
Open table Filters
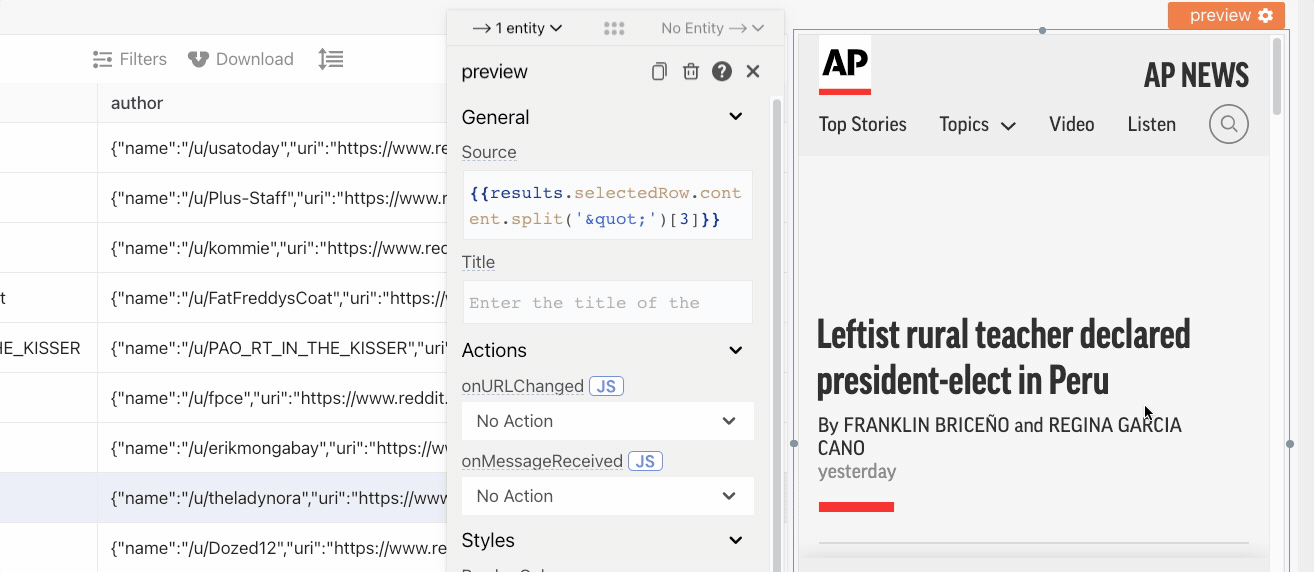[130, 59]
